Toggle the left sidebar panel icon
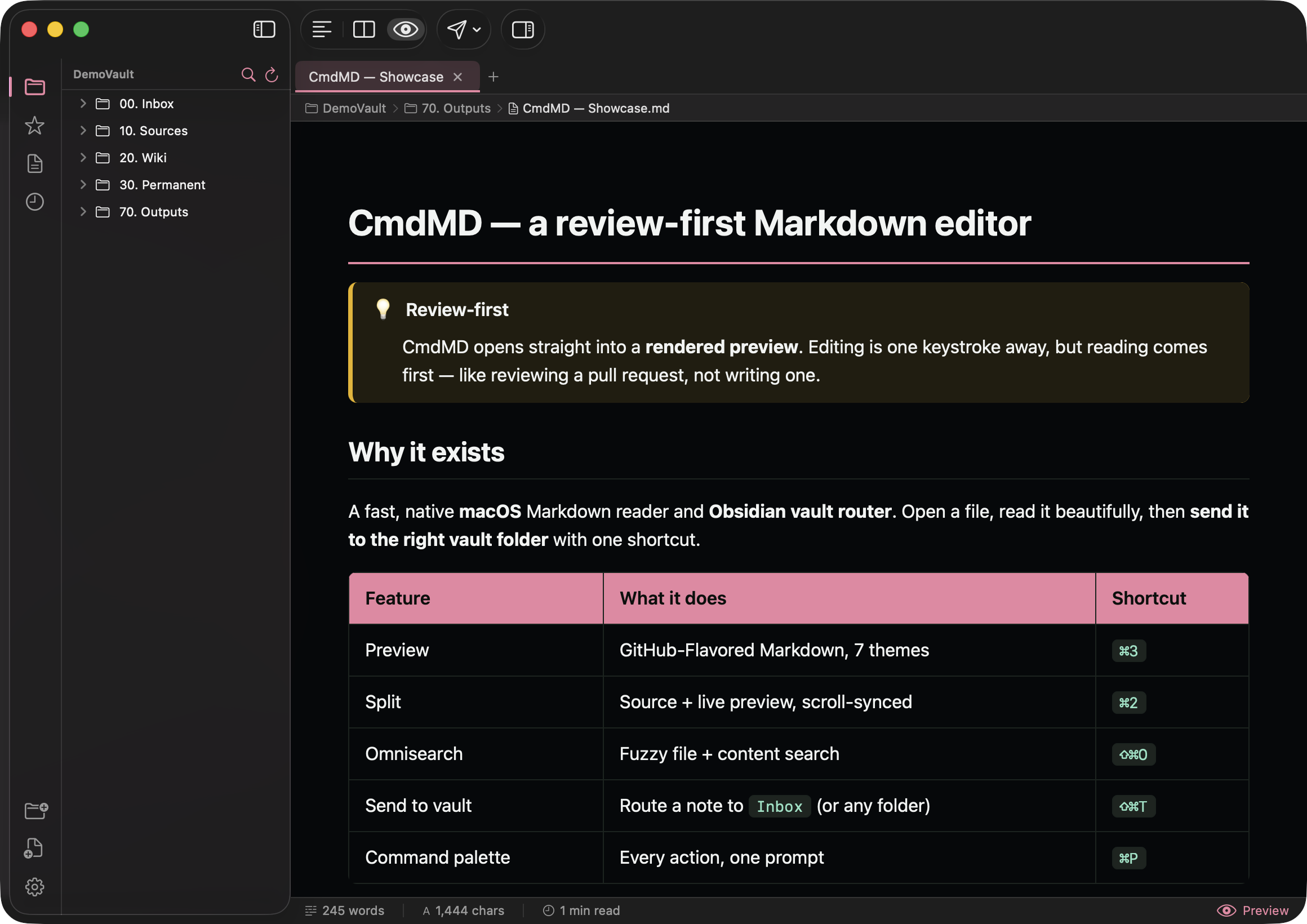This screenshot has width=1307, height=924. (264, 29)
